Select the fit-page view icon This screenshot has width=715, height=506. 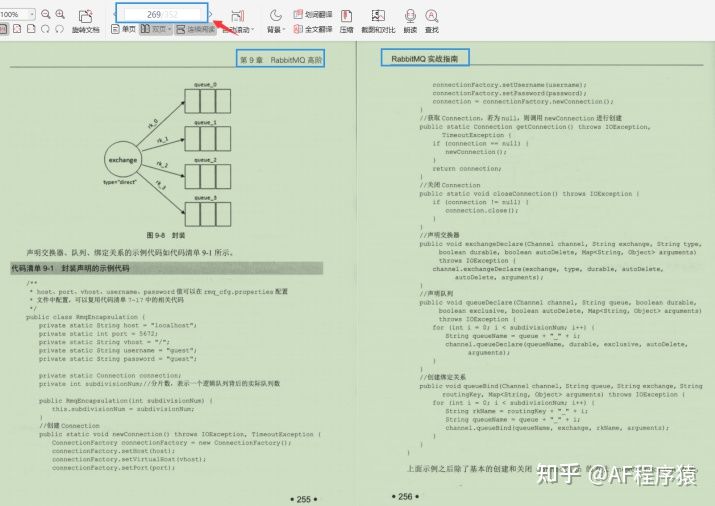(17, 29)
